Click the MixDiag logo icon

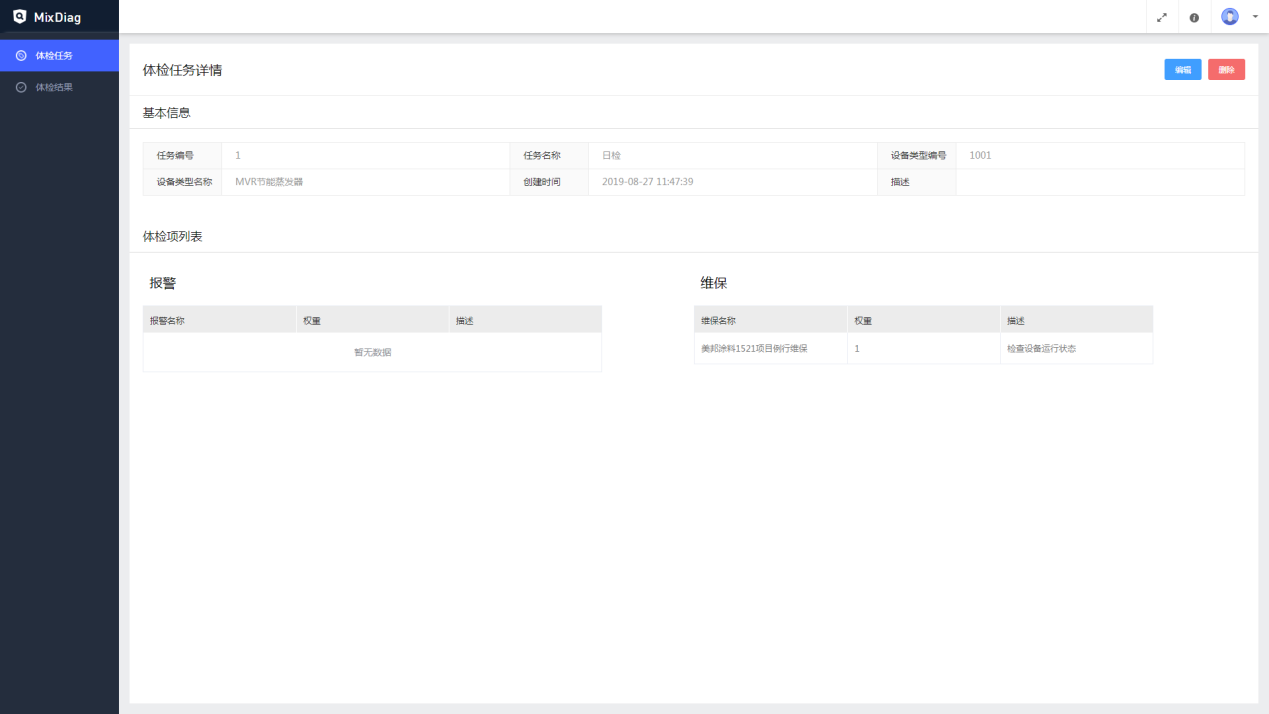pos(19,16)
